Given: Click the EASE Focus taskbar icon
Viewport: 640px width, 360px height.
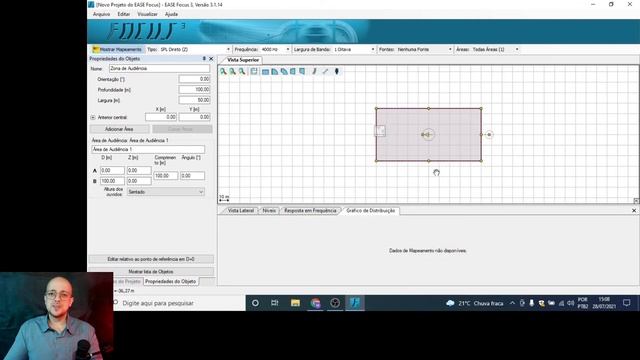Looking at the screenshot, I should tap(355, 303).
